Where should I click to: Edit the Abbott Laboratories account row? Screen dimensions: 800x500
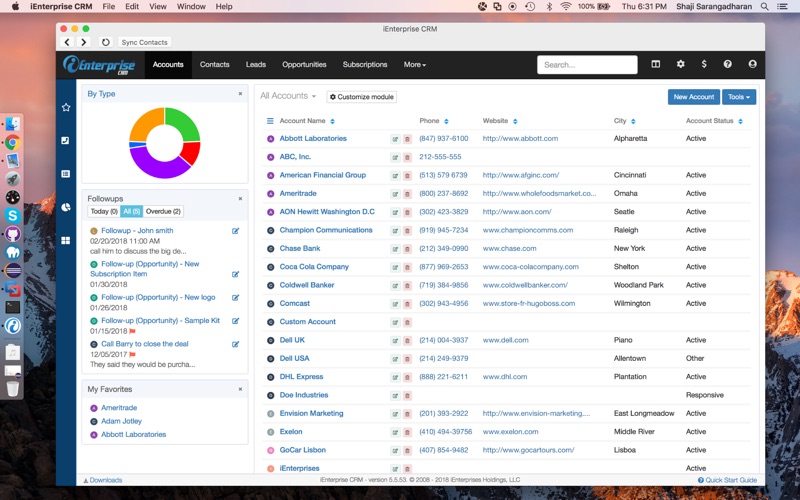coord(395,139)
